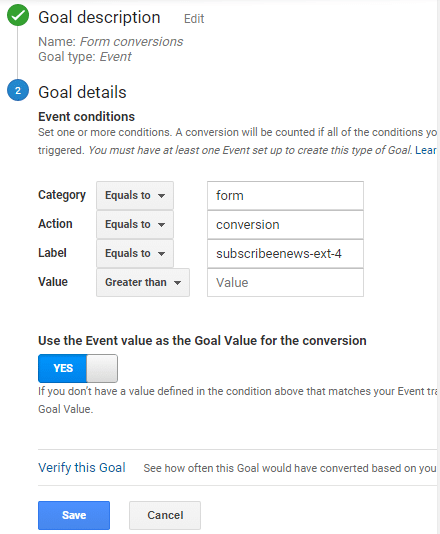Click the Category field containing form
440x534 pixels.
tap(285, 195)
